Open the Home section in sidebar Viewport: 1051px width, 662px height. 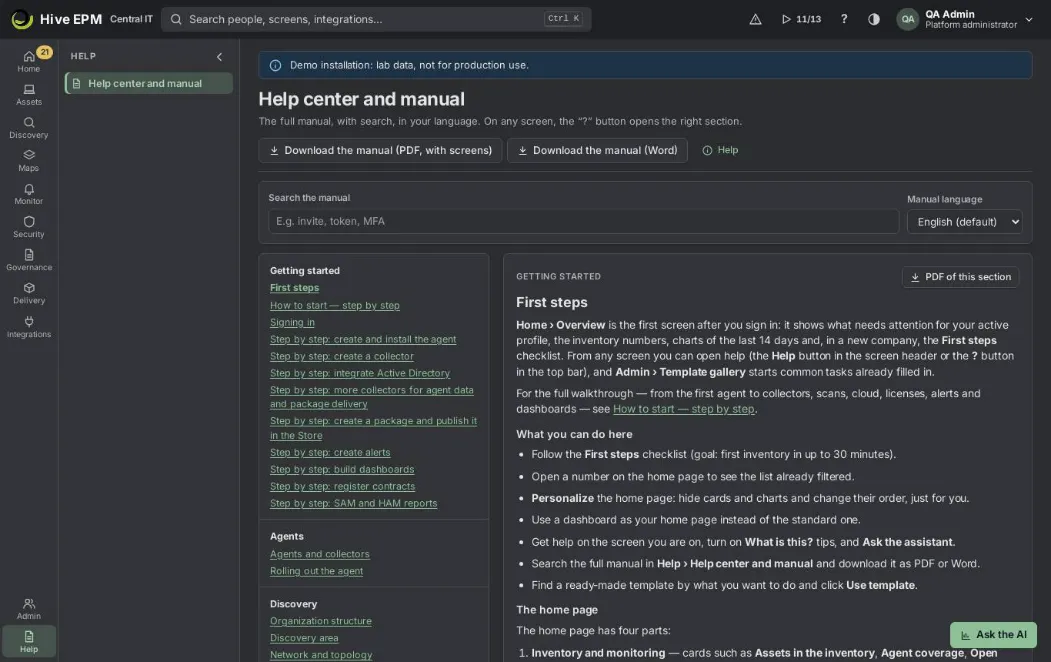pos(28,61)
